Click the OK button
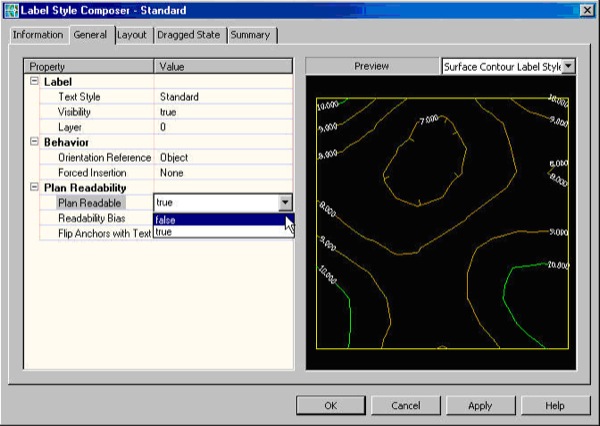Viewport: 600px width, 426px height. point(331,406)
